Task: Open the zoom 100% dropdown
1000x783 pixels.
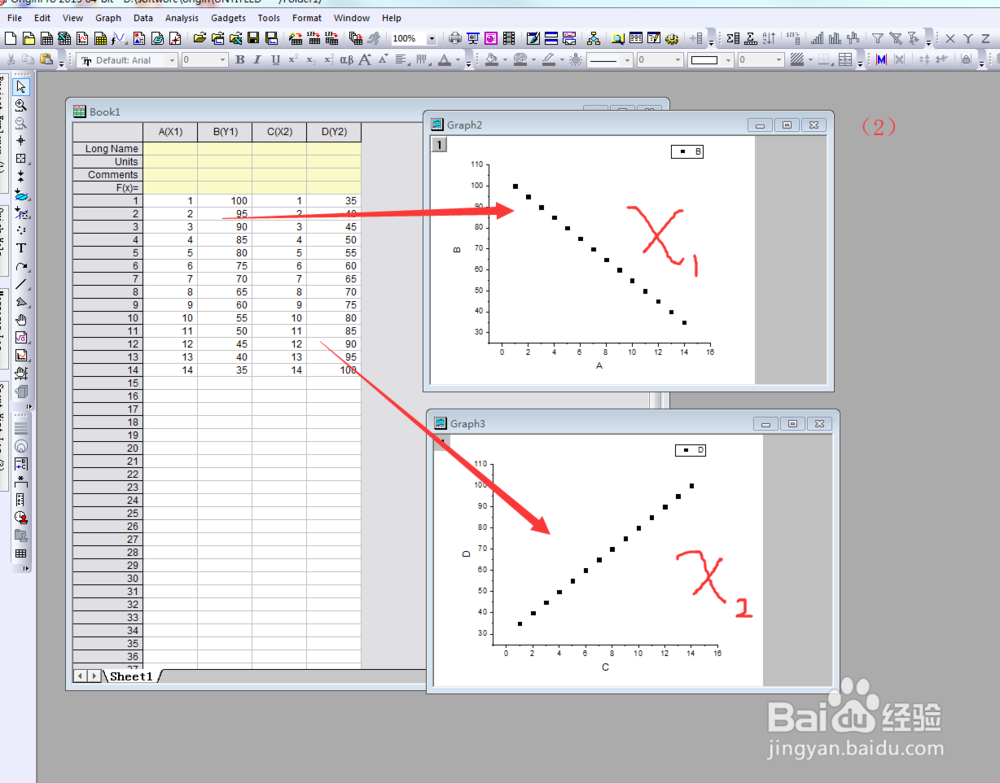Action: pyautogui.click(x=431, y=39)
